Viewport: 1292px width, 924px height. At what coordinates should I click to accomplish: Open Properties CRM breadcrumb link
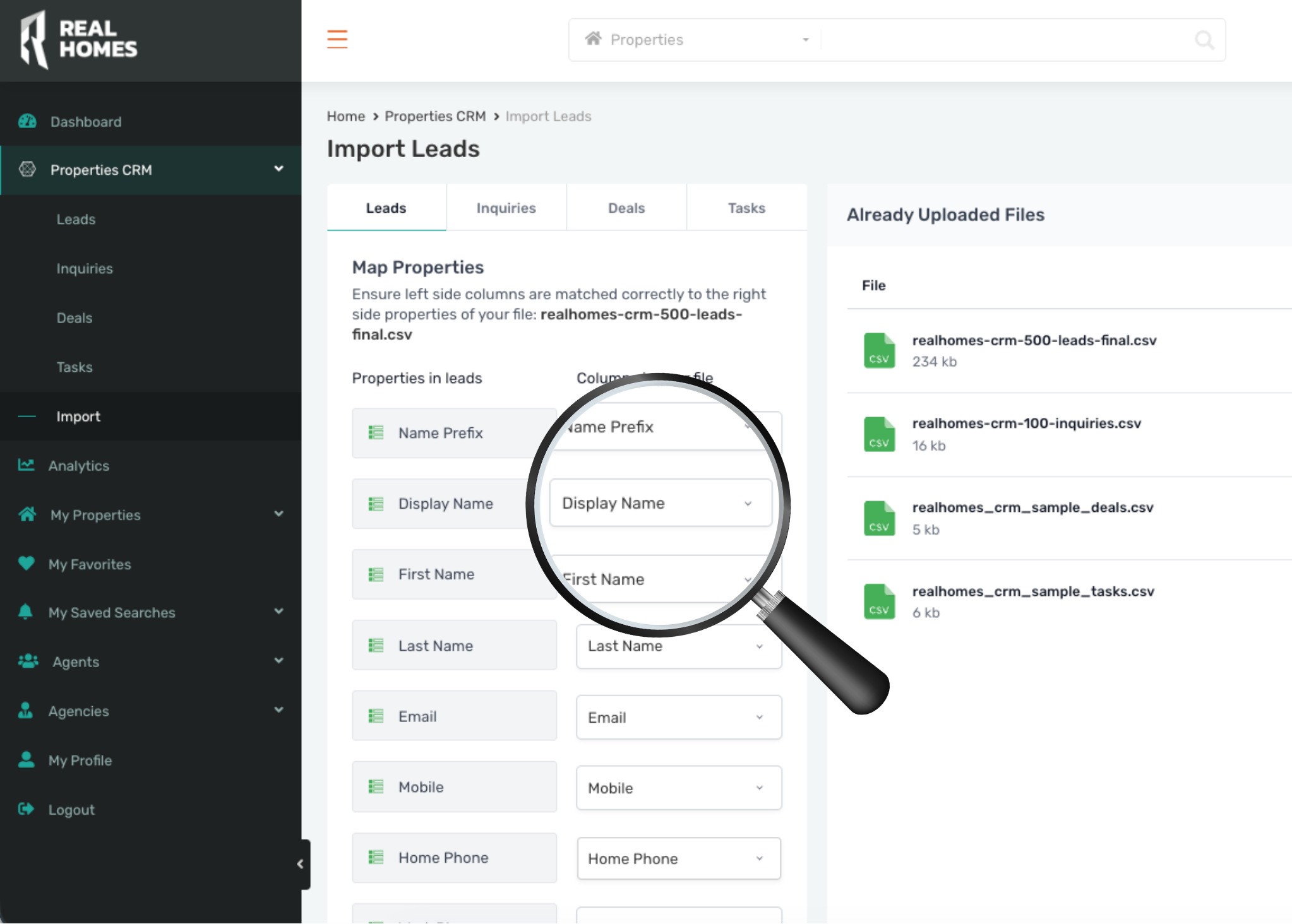coord(435,116)
